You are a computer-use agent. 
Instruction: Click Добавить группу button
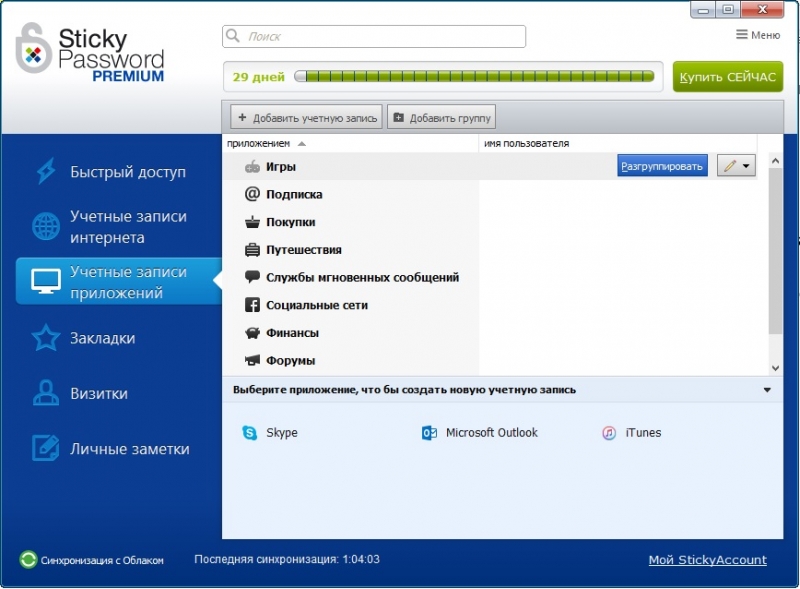point(441,117)
